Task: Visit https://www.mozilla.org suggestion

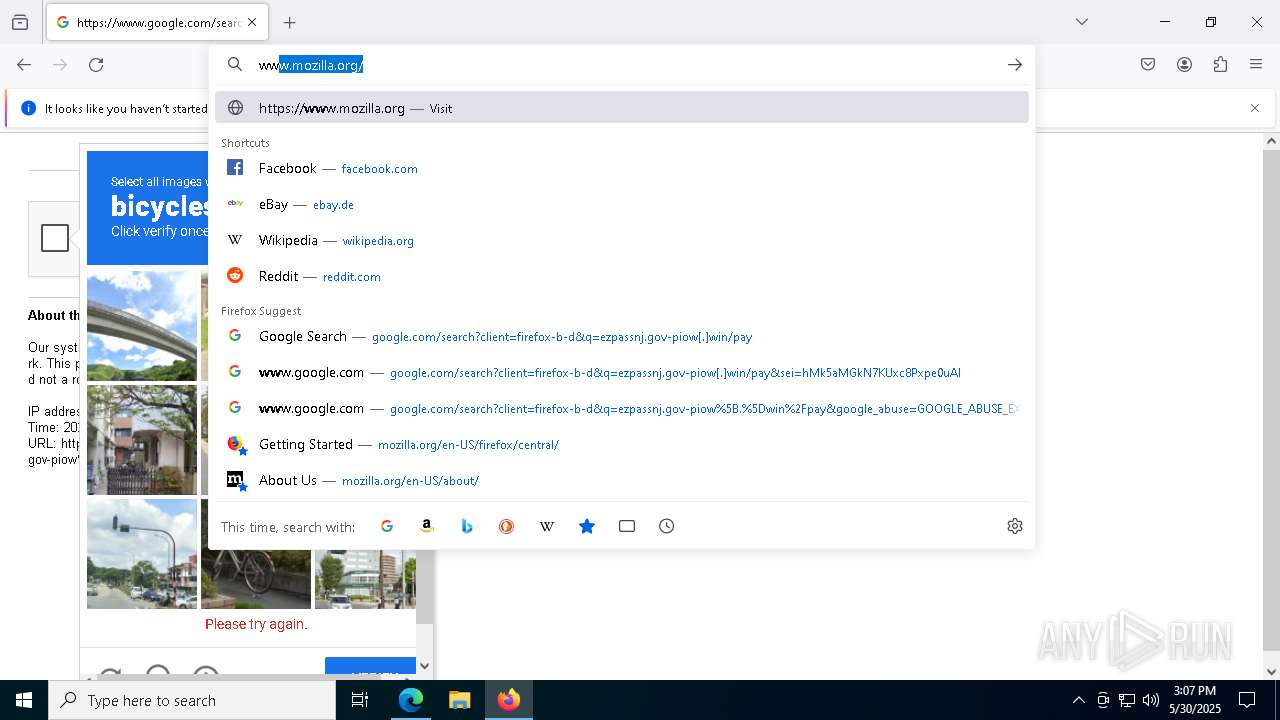Action: tap(622, 108)
